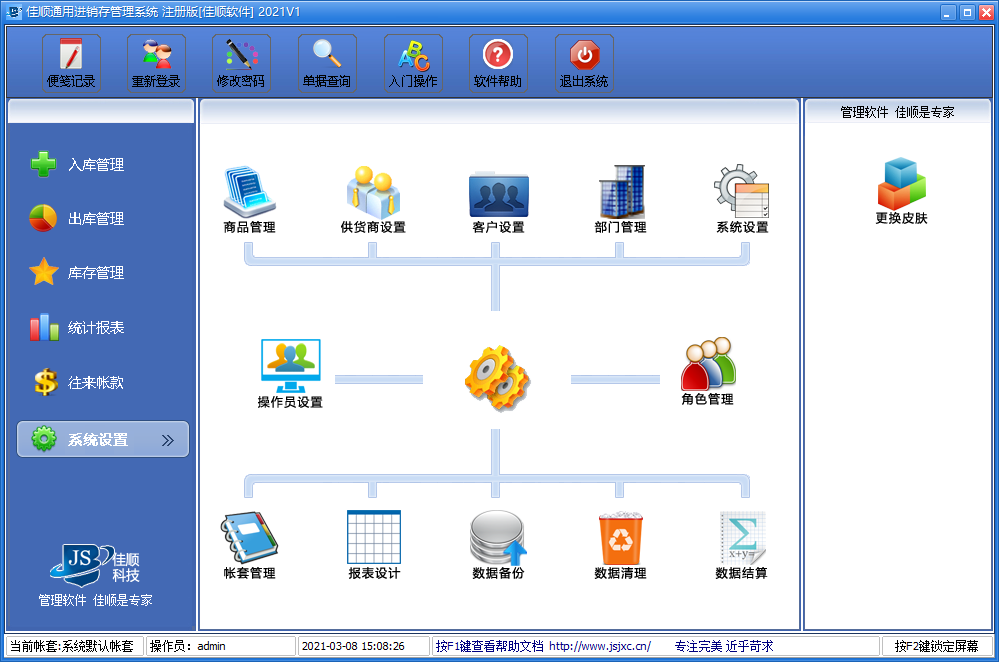
Task: Click 操作员: admin status field
Action: coord(220,646)
